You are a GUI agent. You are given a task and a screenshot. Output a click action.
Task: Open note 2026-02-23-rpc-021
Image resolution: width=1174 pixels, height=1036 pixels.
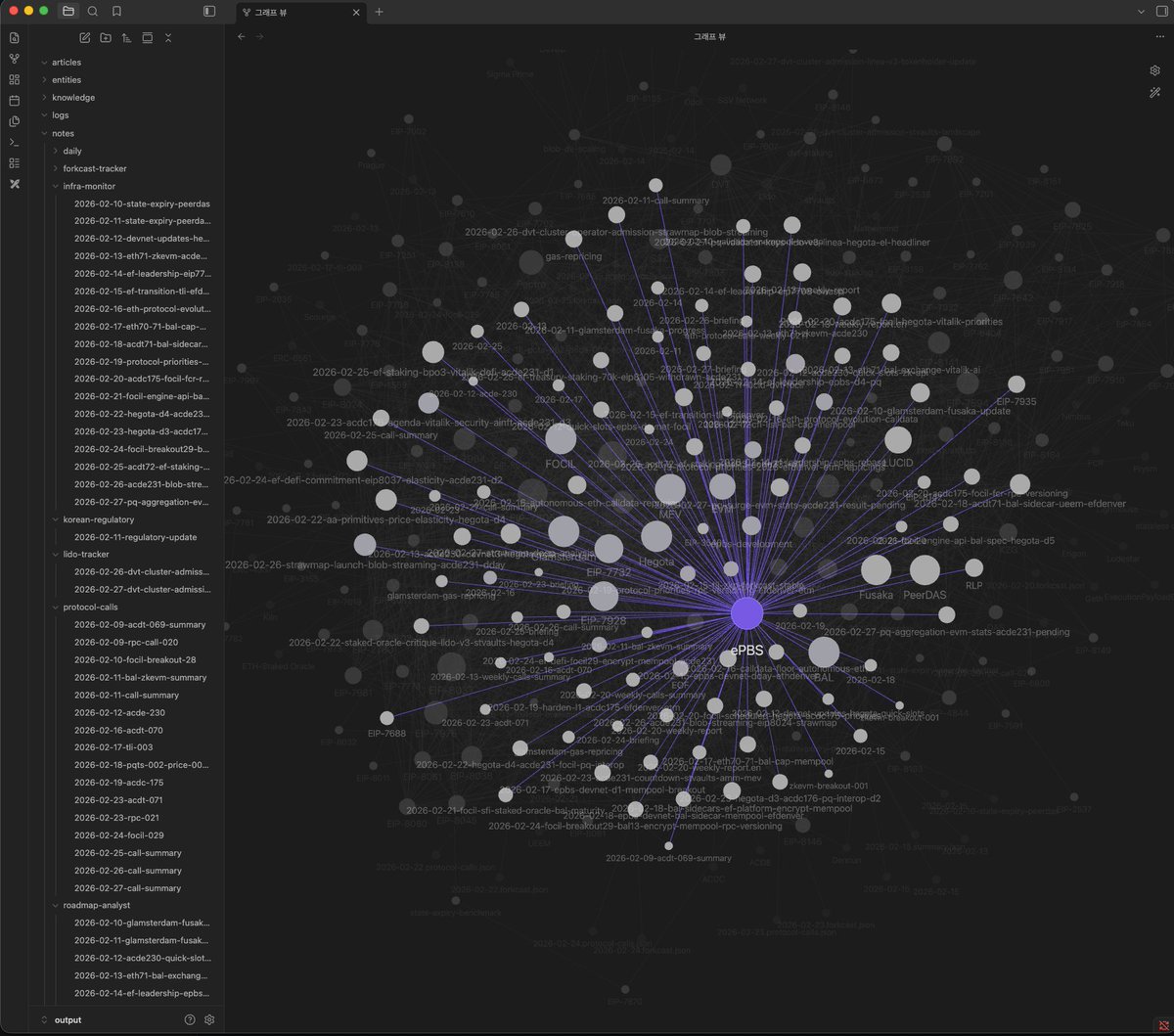pos(116,818)
